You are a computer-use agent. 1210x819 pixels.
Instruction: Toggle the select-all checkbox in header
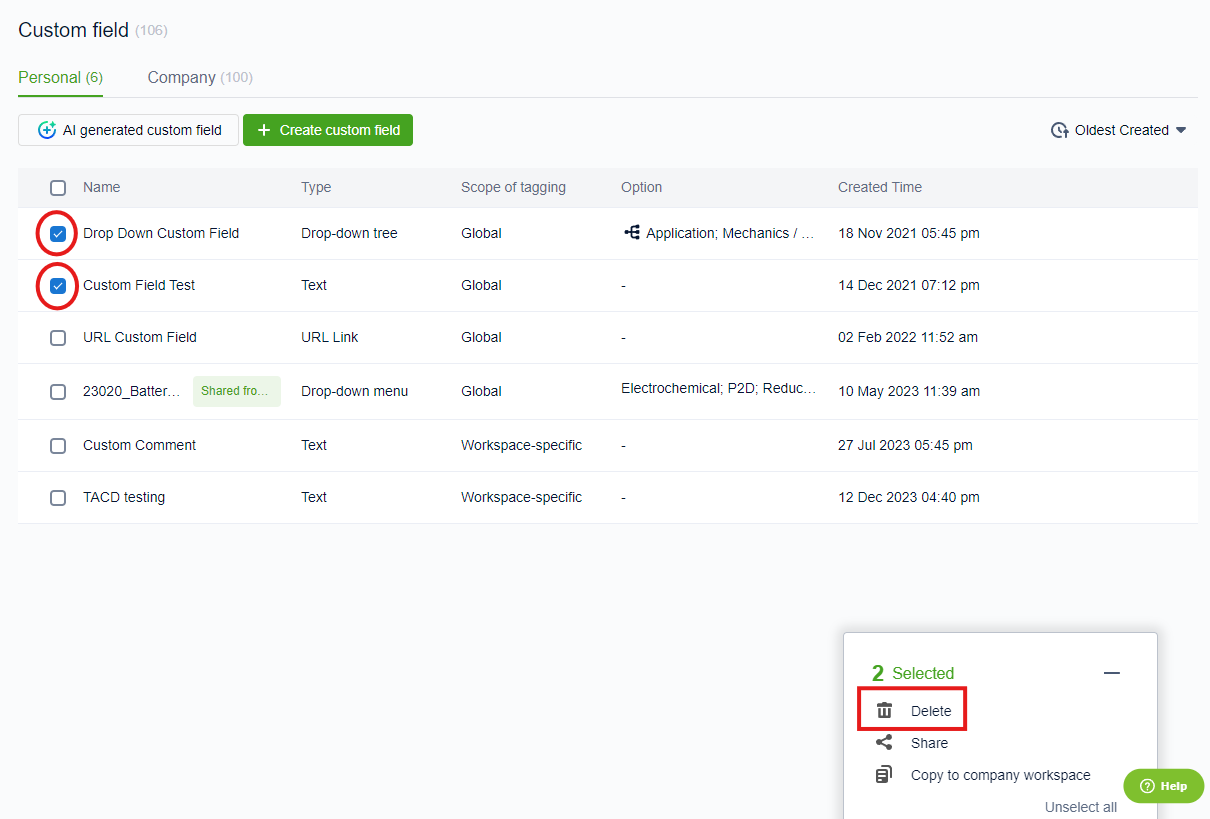coord(58,187)
